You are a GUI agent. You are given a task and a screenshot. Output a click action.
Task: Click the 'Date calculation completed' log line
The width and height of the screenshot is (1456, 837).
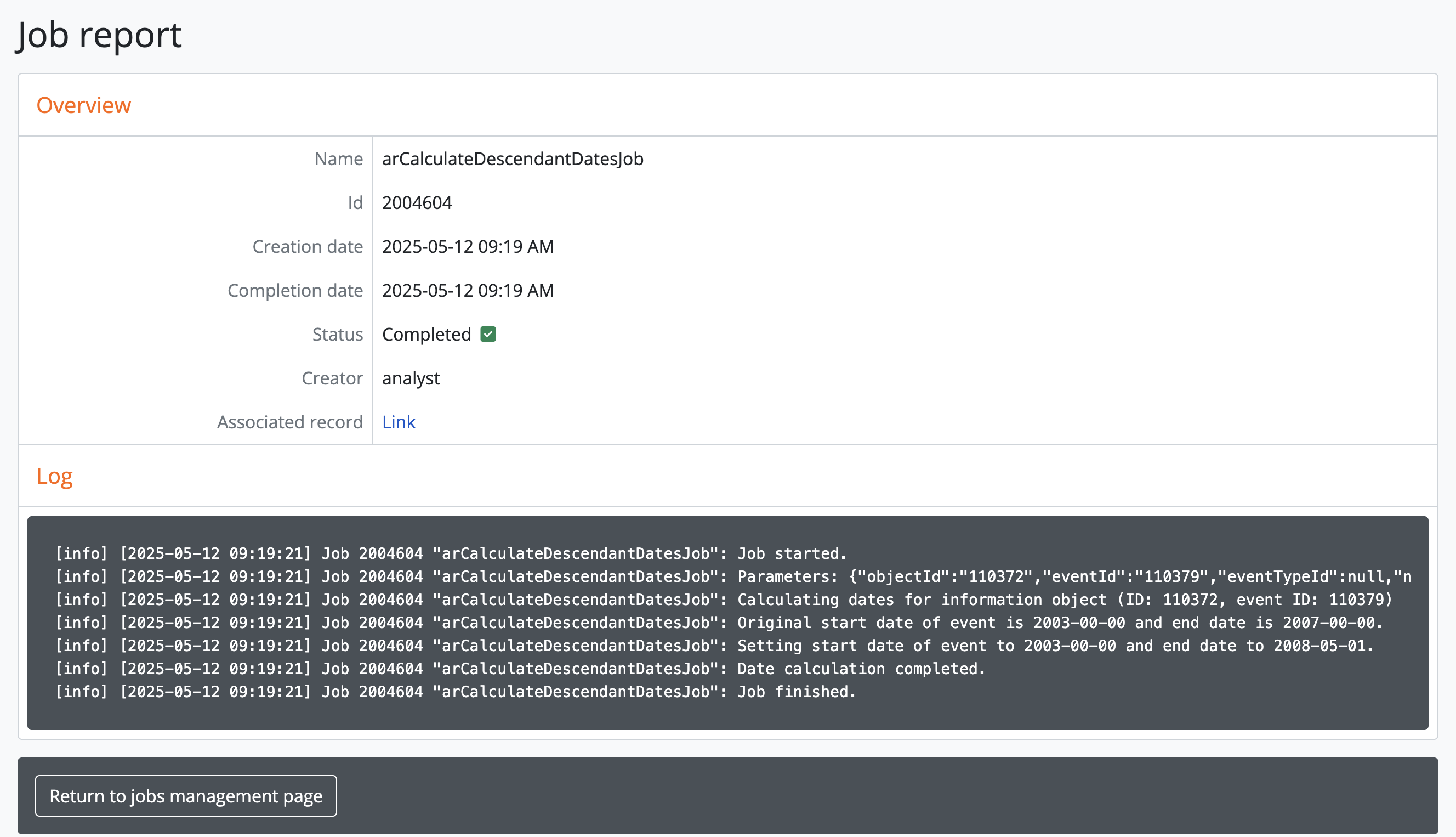pyautogui.click(x=520, y=669)
